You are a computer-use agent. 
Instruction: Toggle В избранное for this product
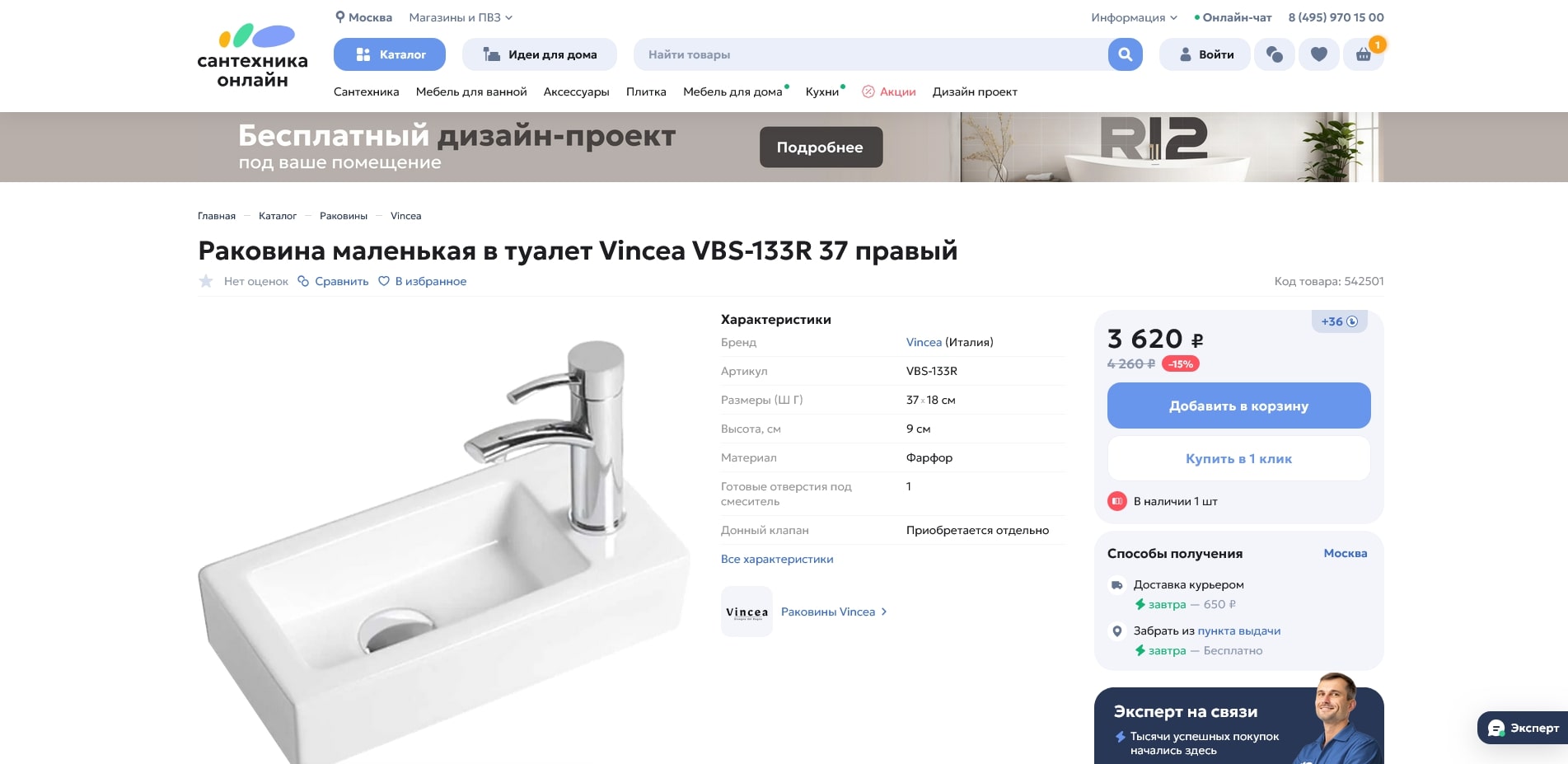[422, 281]
